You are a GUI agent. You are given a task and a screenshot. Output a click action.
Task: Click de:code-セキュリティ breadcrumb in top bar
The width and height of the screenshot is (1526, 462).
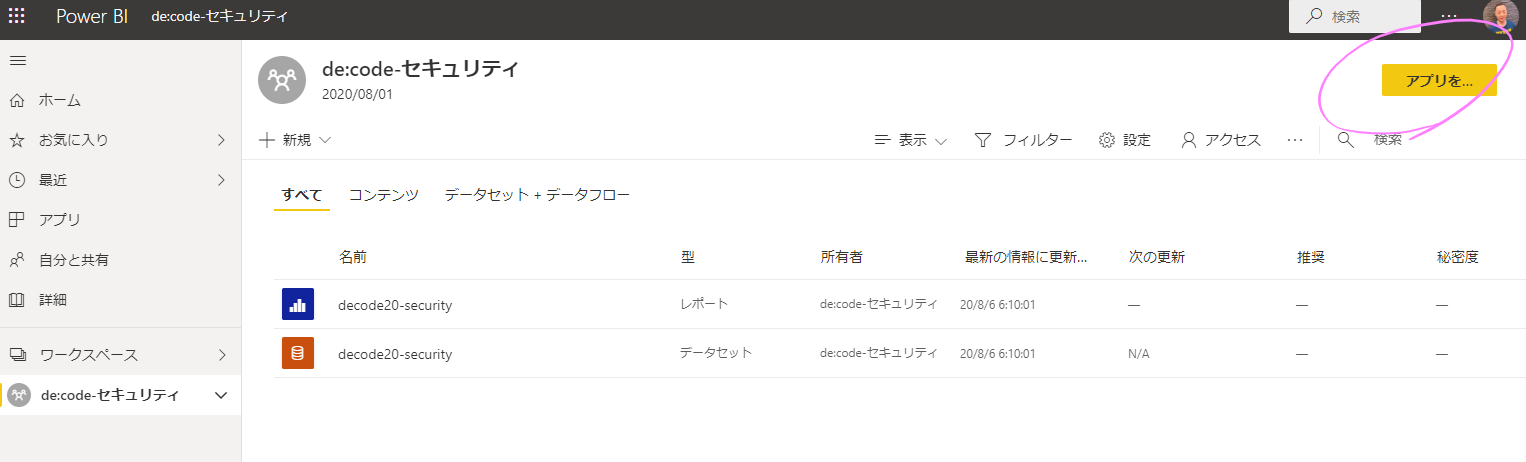click(220, 17)
